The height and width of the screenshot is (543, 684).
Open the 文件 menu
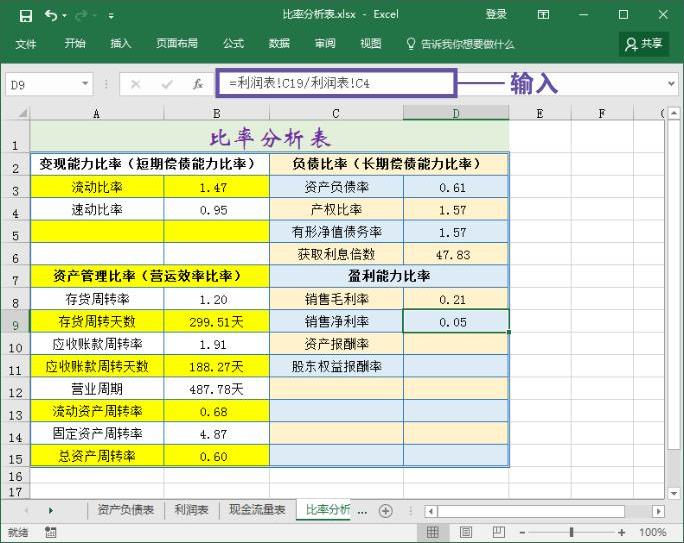(26, 44)
